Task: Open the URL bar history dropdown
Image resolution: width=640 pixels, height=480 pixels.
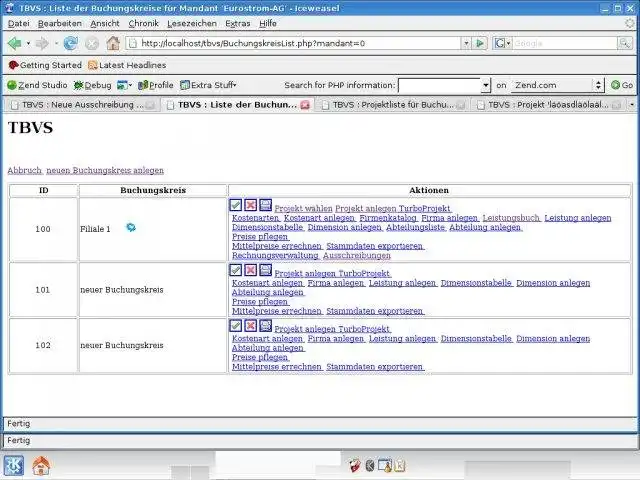Action: point(466,43)
